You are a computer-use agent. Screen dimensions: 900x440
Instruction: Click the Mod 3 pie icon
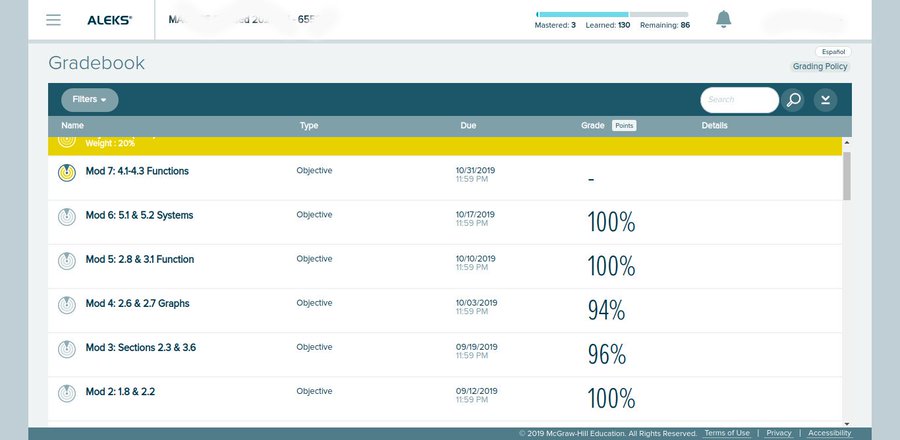(67, 349)
